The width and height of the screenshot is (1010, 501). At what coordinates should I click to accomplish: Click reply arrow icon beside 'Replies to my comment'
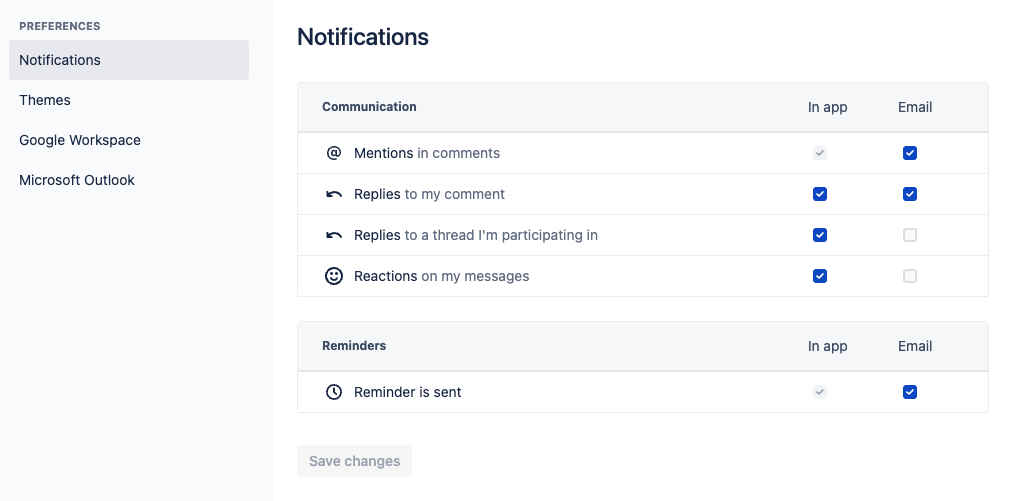pyautogui.click(x=334, y=194)
